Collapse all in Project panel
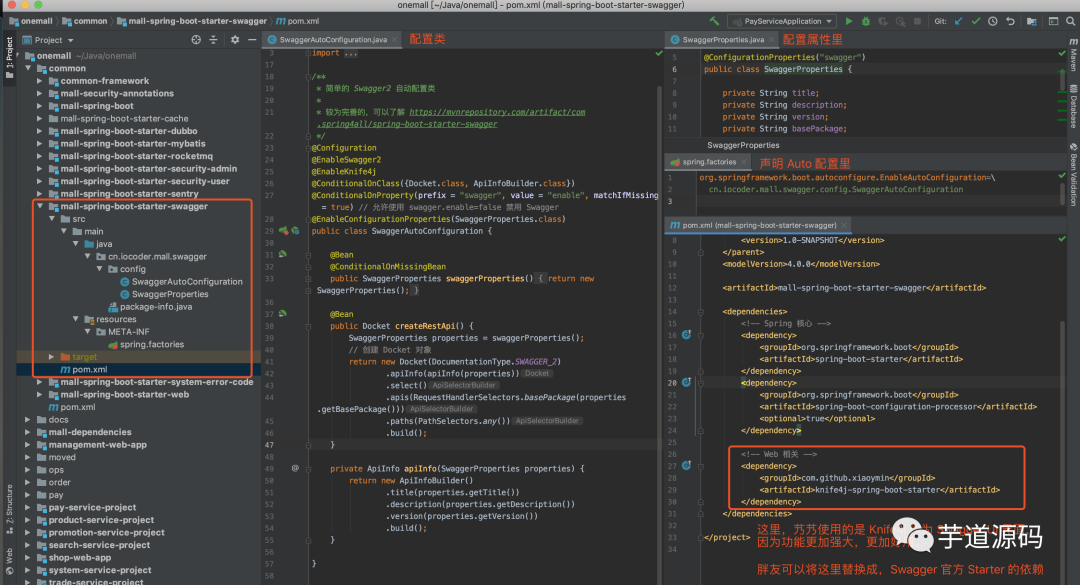1080x585 pixels. click(x=213, y=40)
